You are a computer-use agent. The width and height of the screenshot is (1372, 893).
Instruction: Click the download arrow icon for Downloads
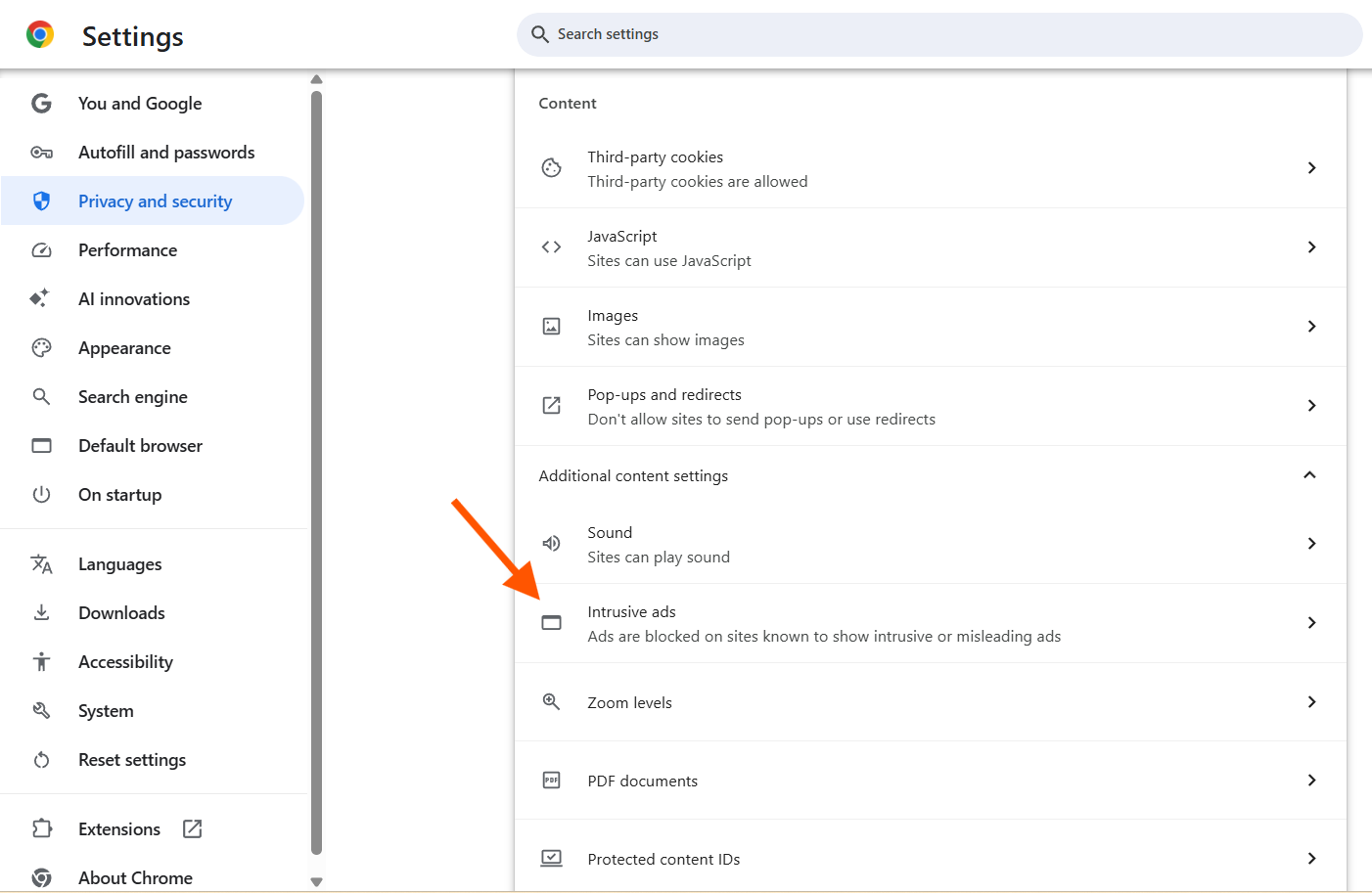[41, 612]
